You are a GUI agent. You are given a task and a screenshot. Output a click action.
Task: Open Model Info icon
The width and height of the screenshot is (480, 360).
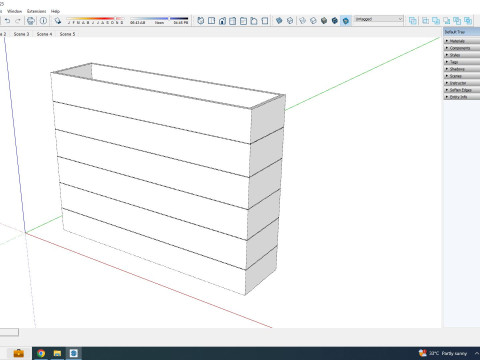click(43, 21)
